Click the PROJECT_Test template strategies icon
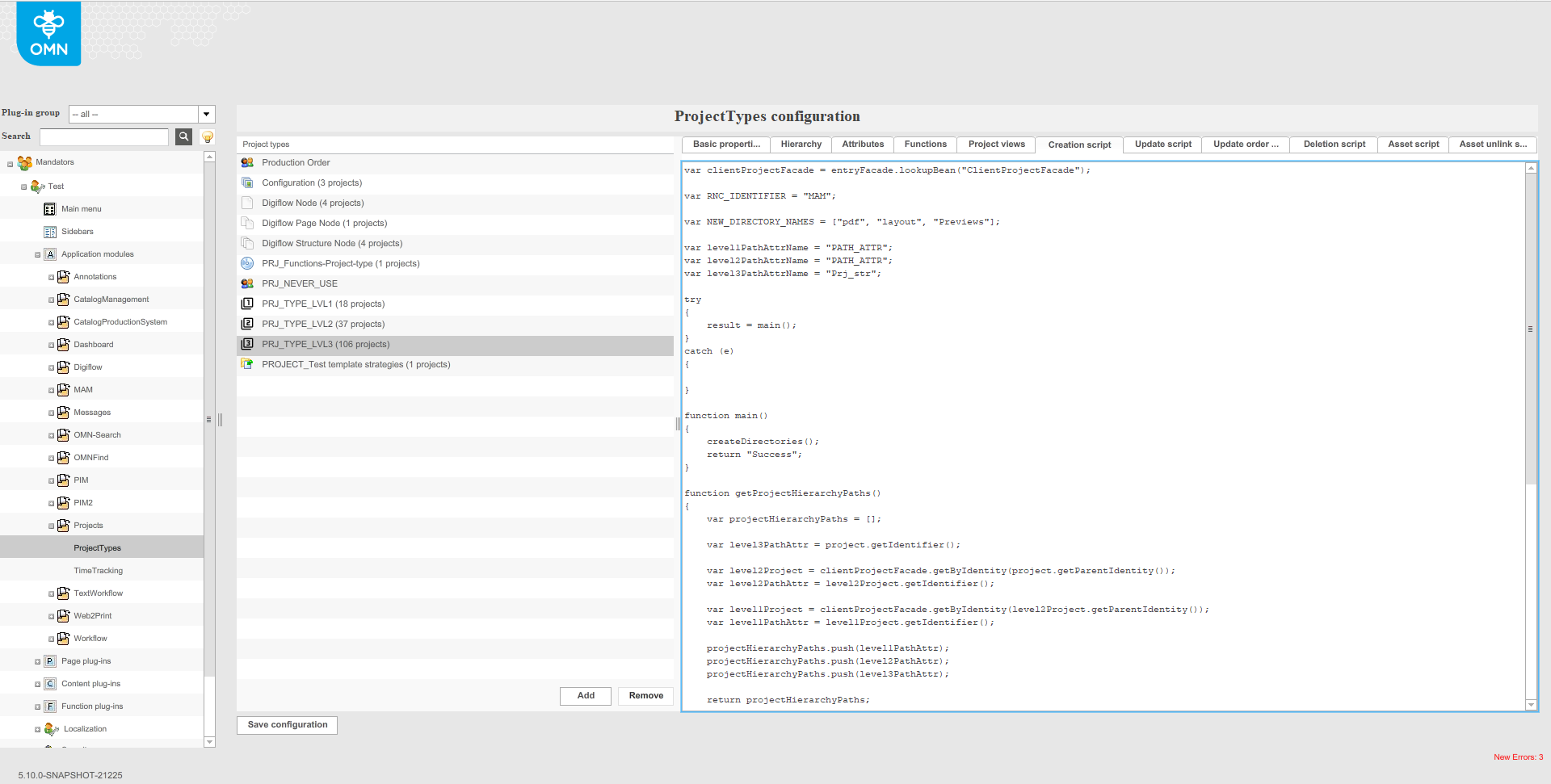The image size is (1551, 784). point(247,364)
